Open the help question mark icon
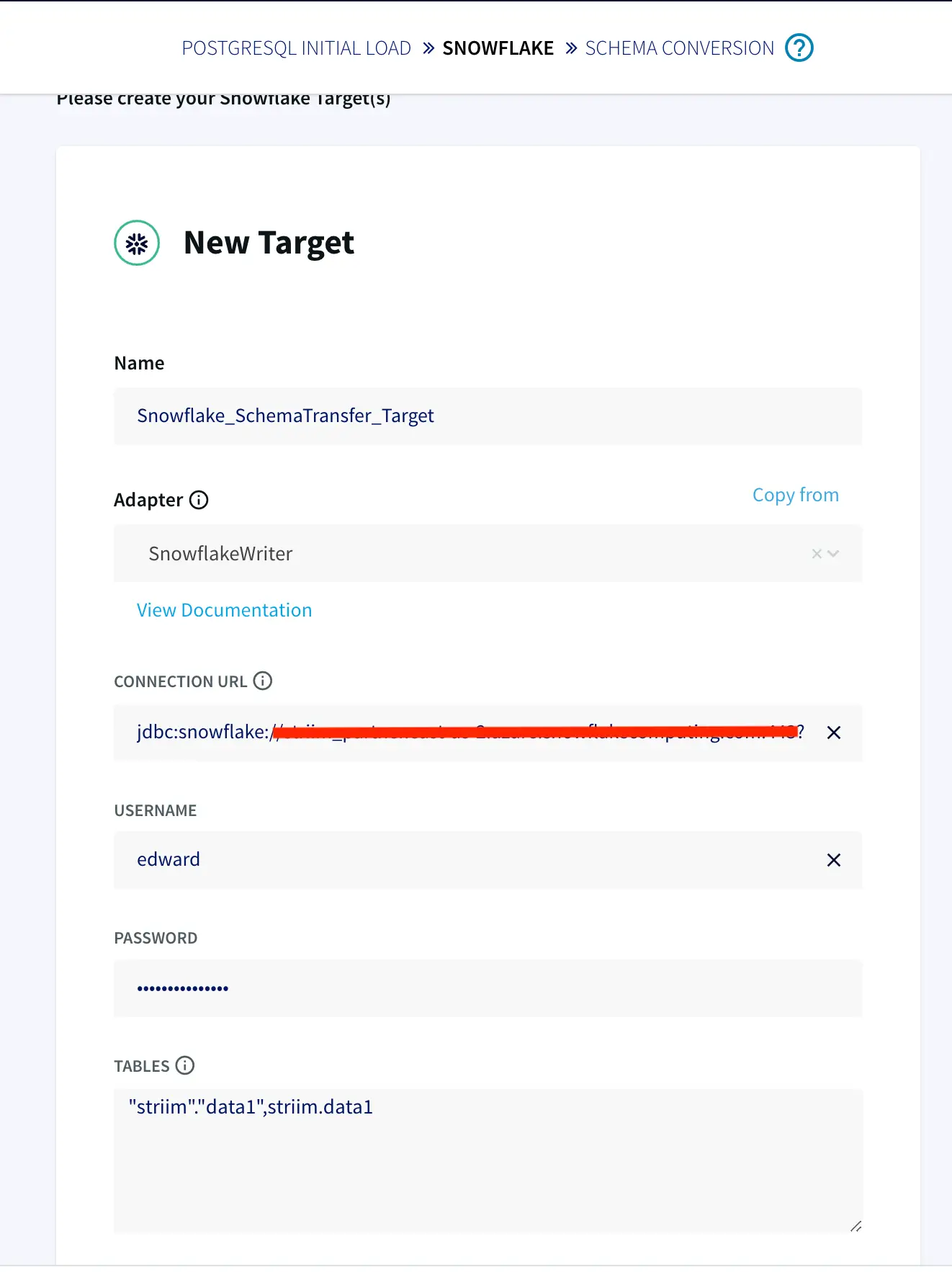Viewport: 952px width, 1272px height. pos(799,48)
